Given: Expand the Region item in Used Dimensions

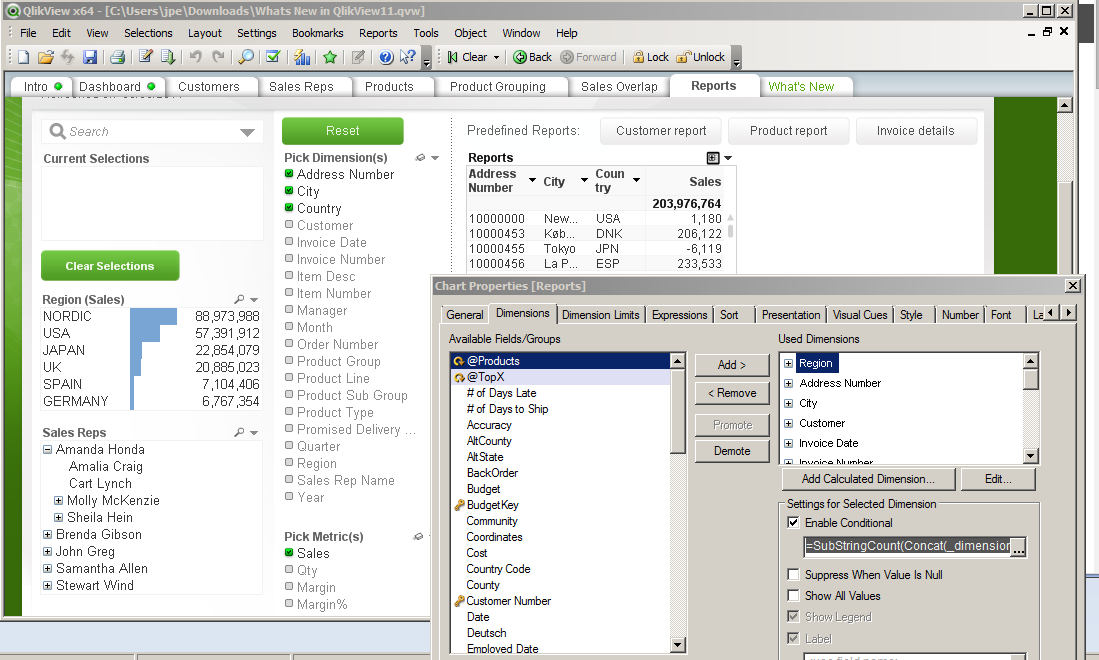Looking at the screenshot, I should [x=788, y=364].
